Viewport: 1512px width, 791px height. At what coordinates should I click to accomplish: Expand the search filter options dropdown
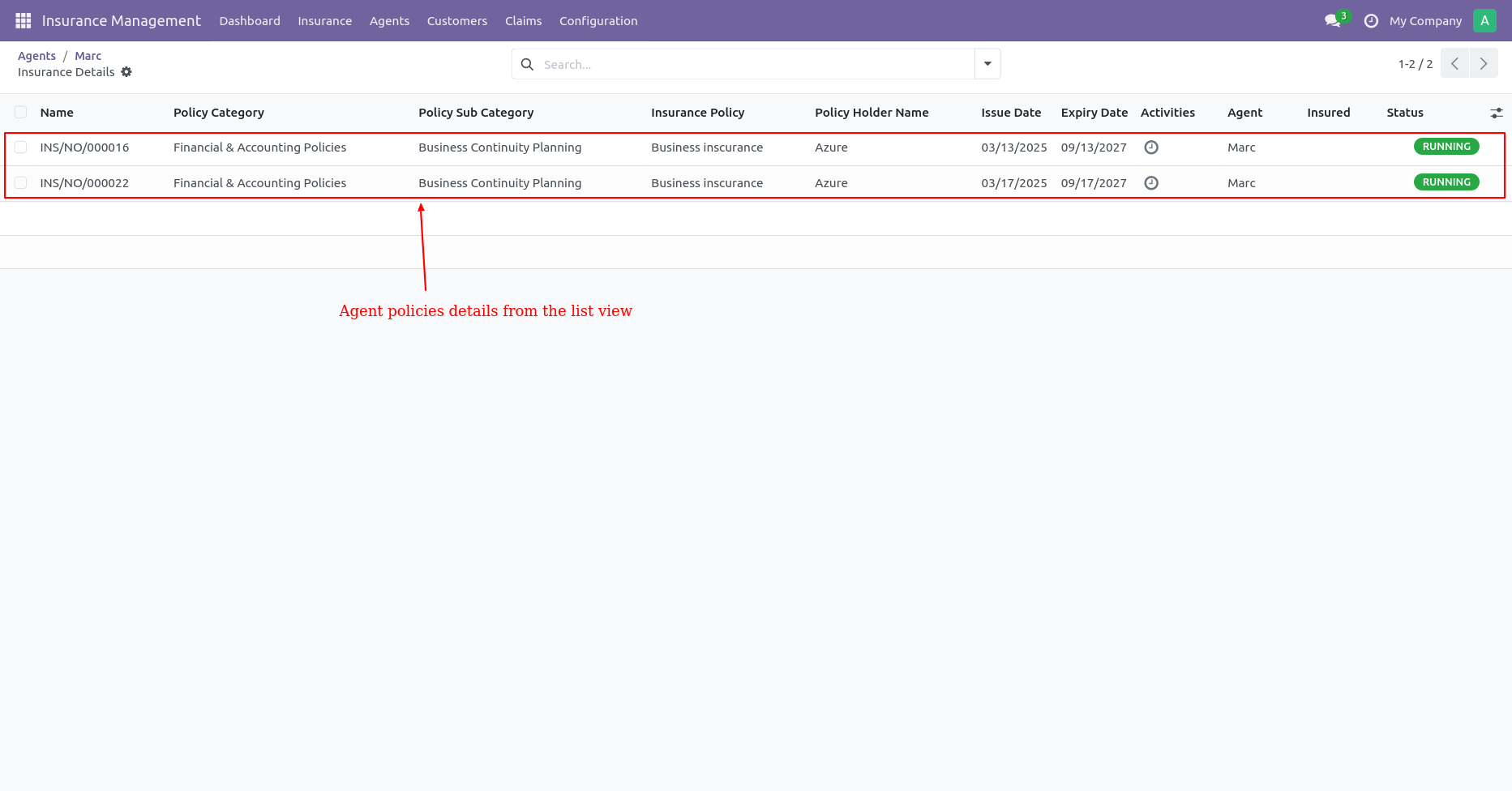pyautogui.click(x=987, y=64)
